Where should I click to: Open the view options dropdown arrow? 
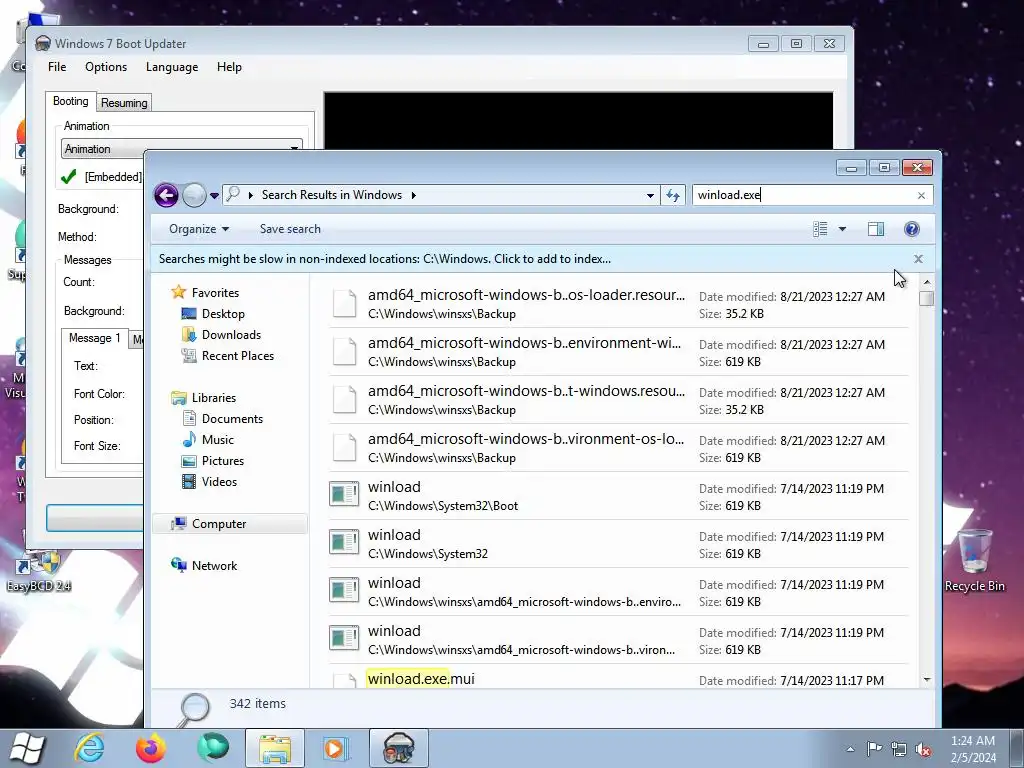842,229
